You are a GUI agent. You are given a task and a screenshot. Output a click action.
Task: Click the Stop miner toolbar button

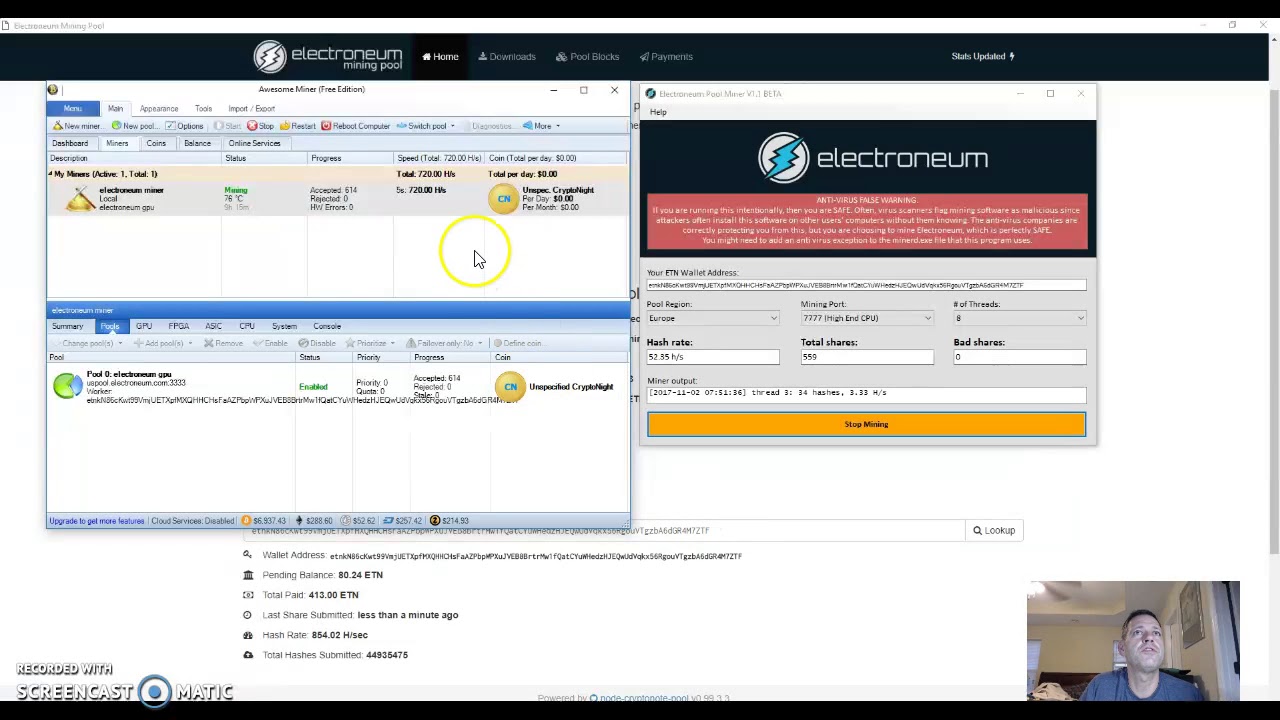pos(260,126)
